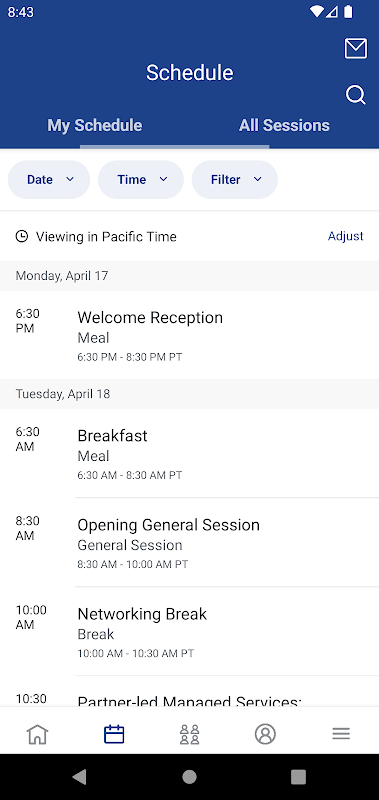The image size is (379, 800).
Task: Expand the Date dropdown
Action: coord(49,180)
